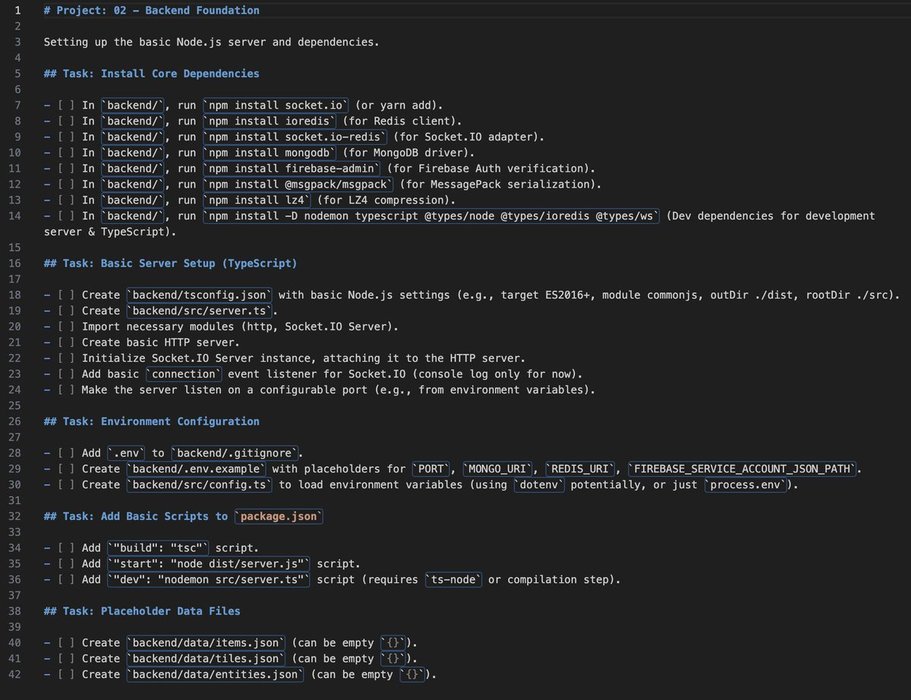The height and width of the screenshot is (700, 911).
Task: Click line number 1 in the gutter
Action: point(17,10)
